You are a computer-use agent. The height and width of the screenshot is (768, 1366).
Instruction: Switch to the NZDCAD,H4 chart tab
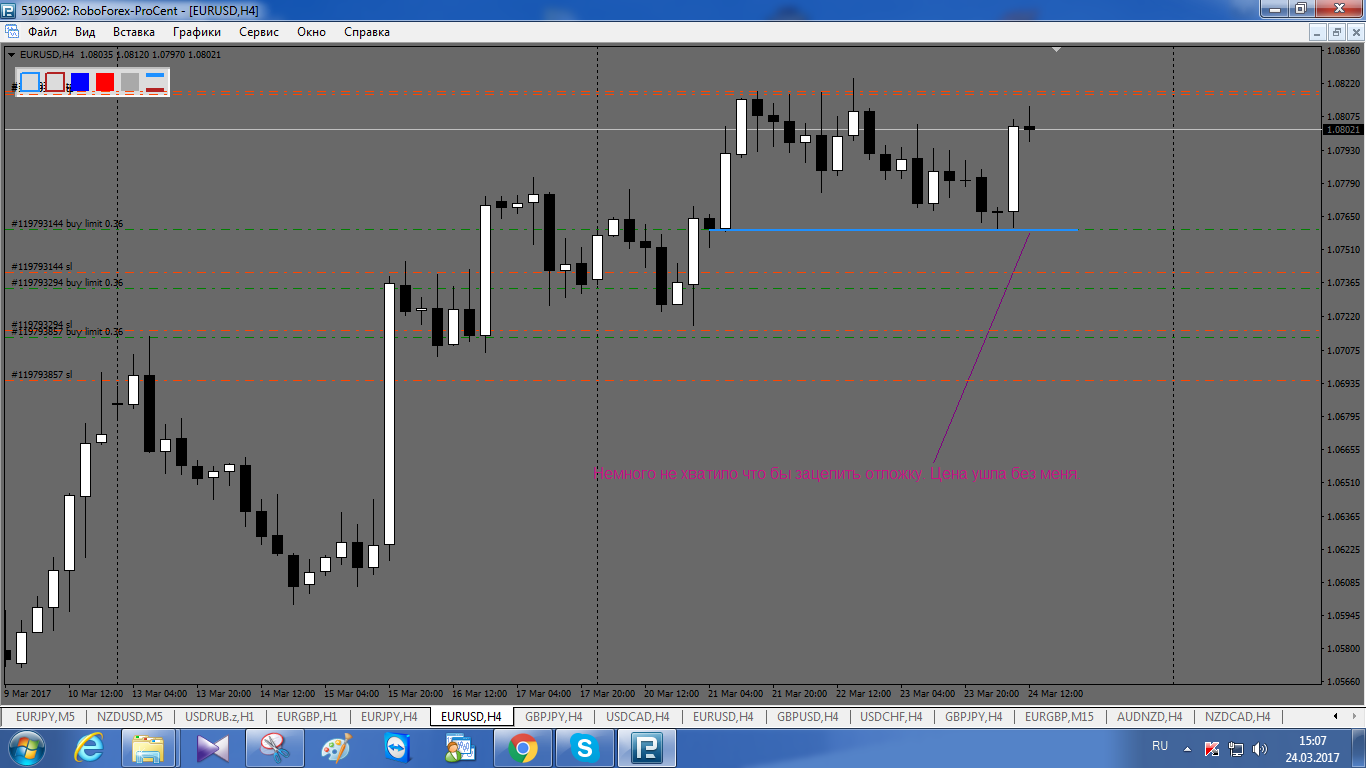click(1237, 717)
